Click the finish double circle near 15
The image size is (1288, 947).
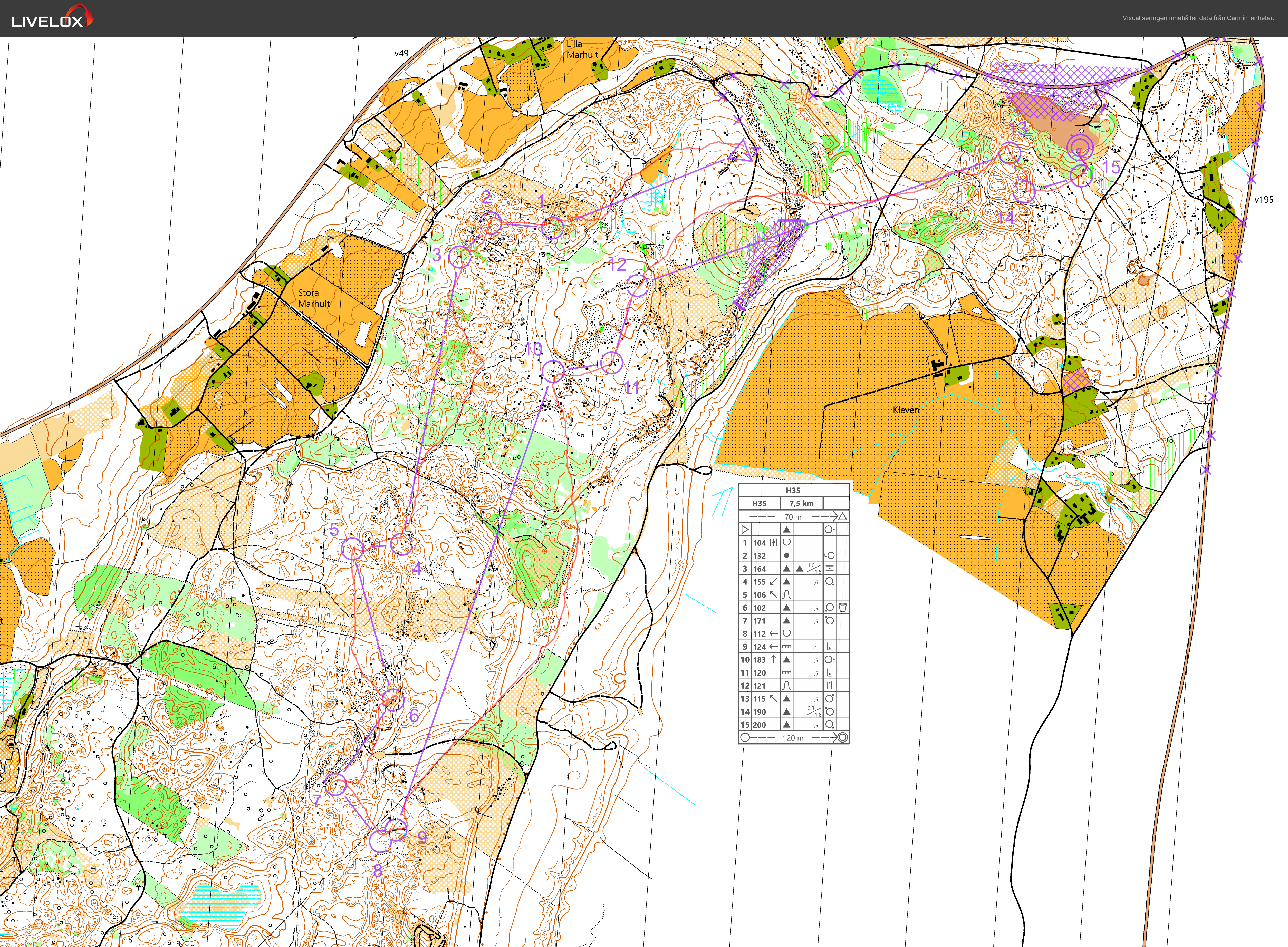point(1080,148)
